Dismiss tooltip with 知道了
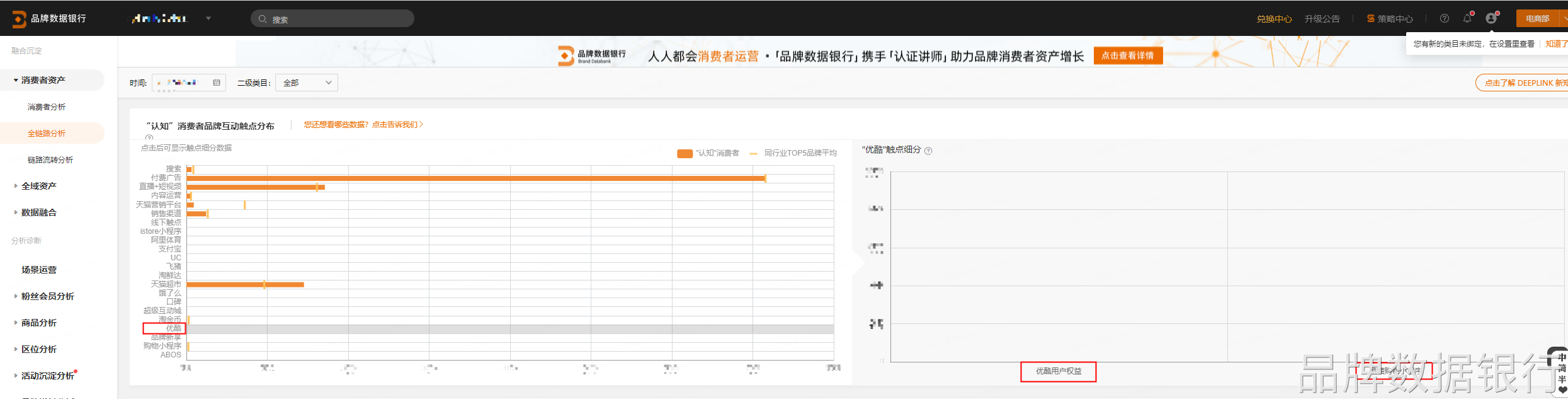Viewport: 1568px width, 399px height. coord(1556,43)
